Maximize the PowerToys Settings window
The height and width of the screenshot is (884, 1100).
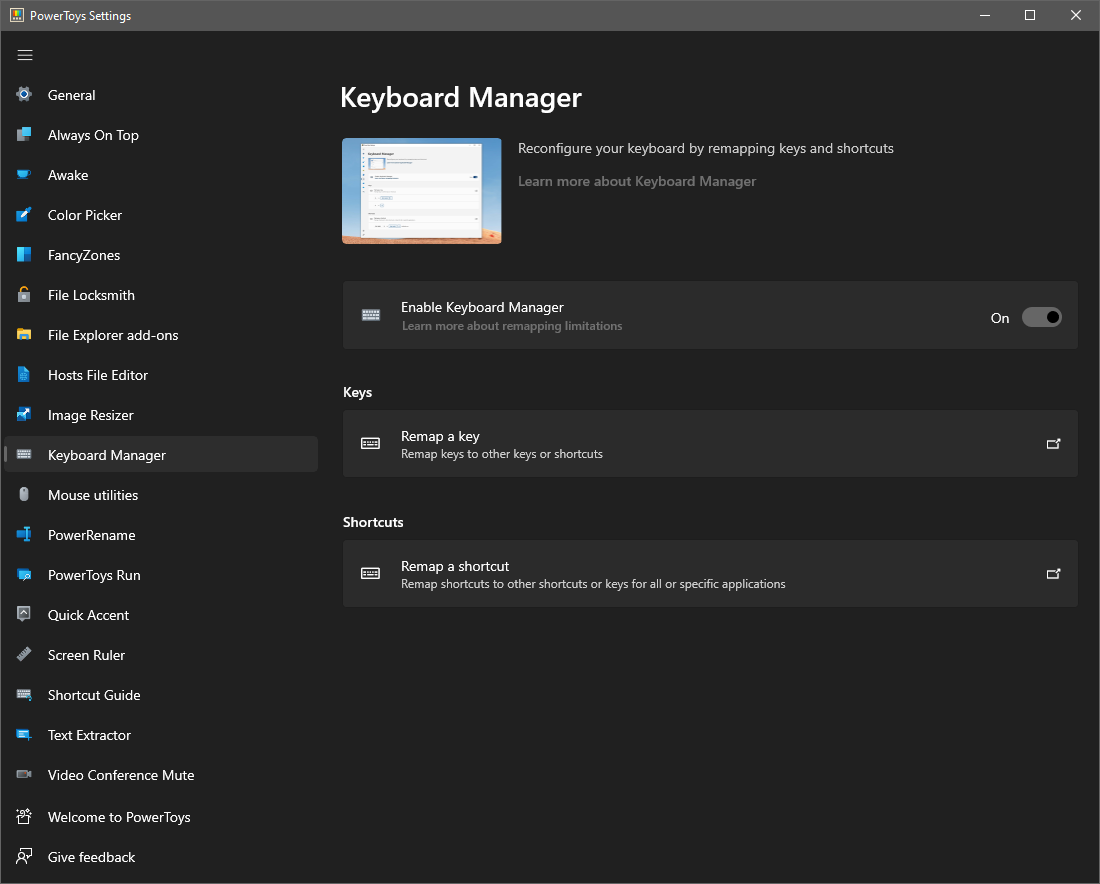pos(1030,15)
